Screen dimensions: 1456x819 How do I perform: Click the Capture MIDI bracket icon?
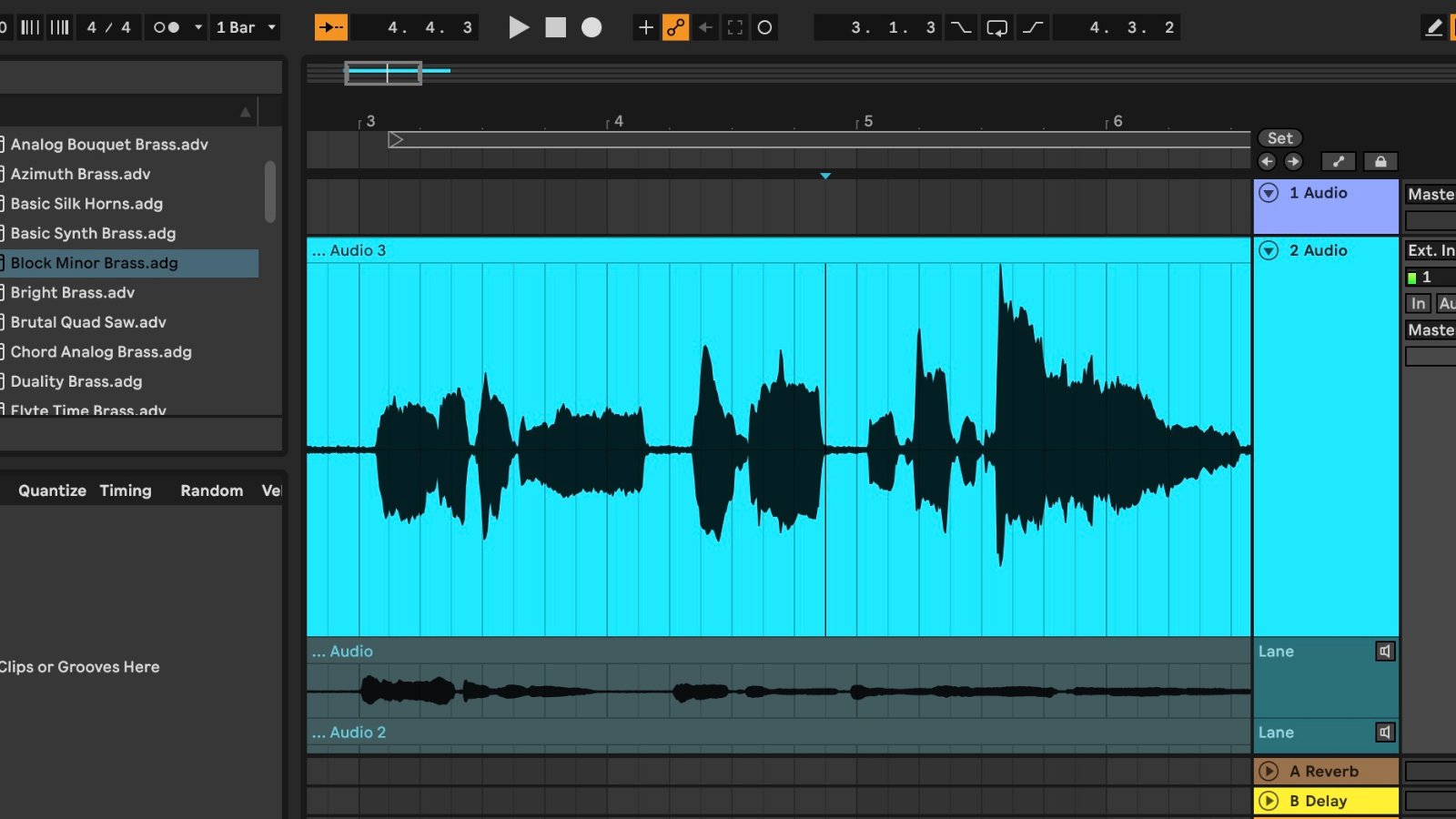coord(734,27)
